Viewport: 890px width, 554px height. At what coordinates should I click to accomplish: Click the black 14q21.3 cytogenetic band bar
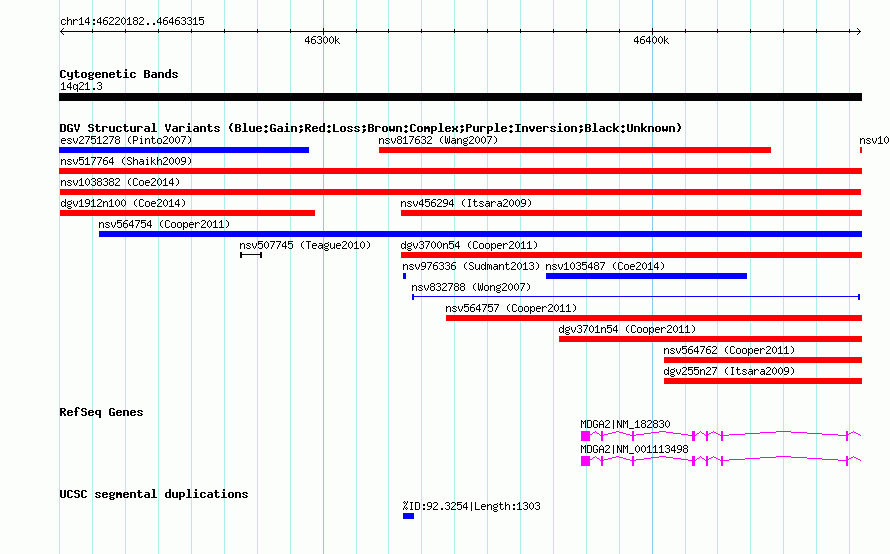(x=460, y=97)
